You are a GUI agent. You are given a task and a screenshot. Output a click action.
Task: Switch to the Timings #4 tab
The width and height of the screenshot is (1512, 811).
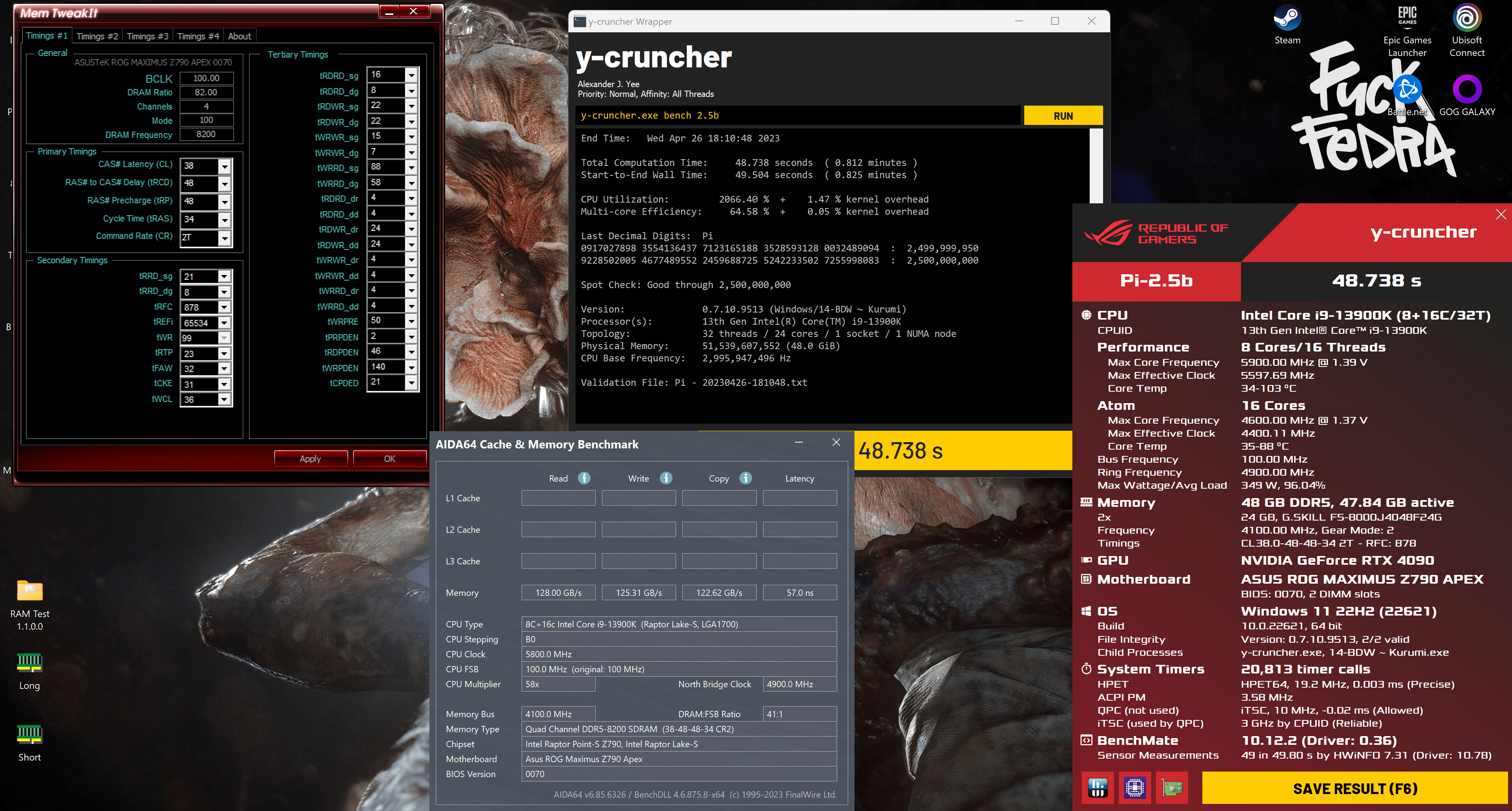(198, 36)
